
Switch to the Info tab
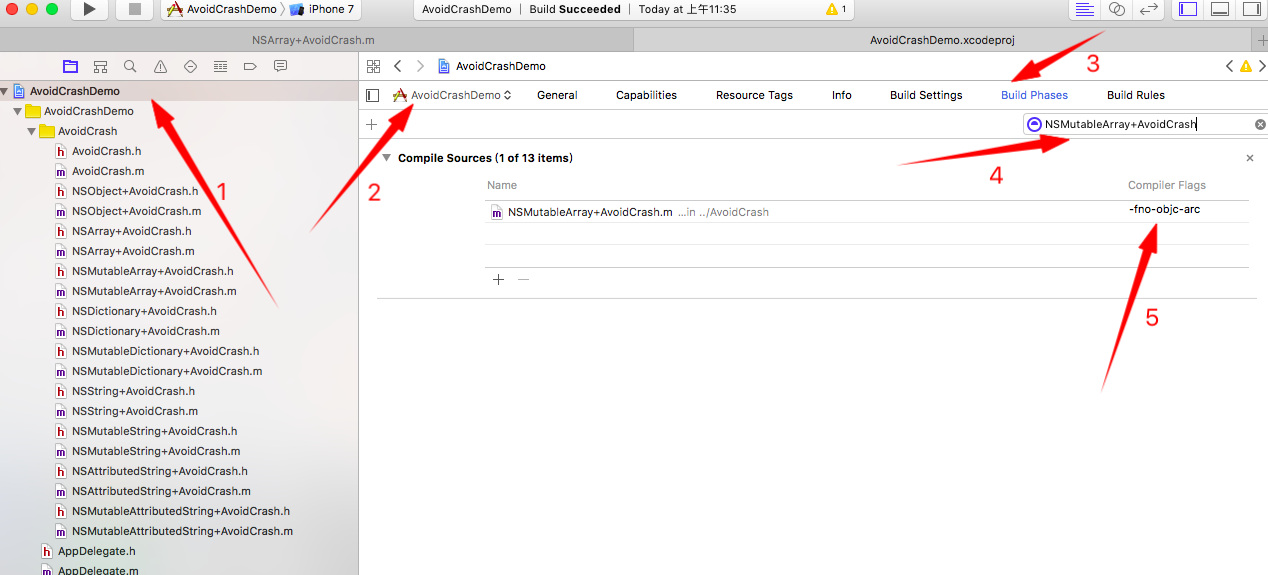(x=842, y=95)
